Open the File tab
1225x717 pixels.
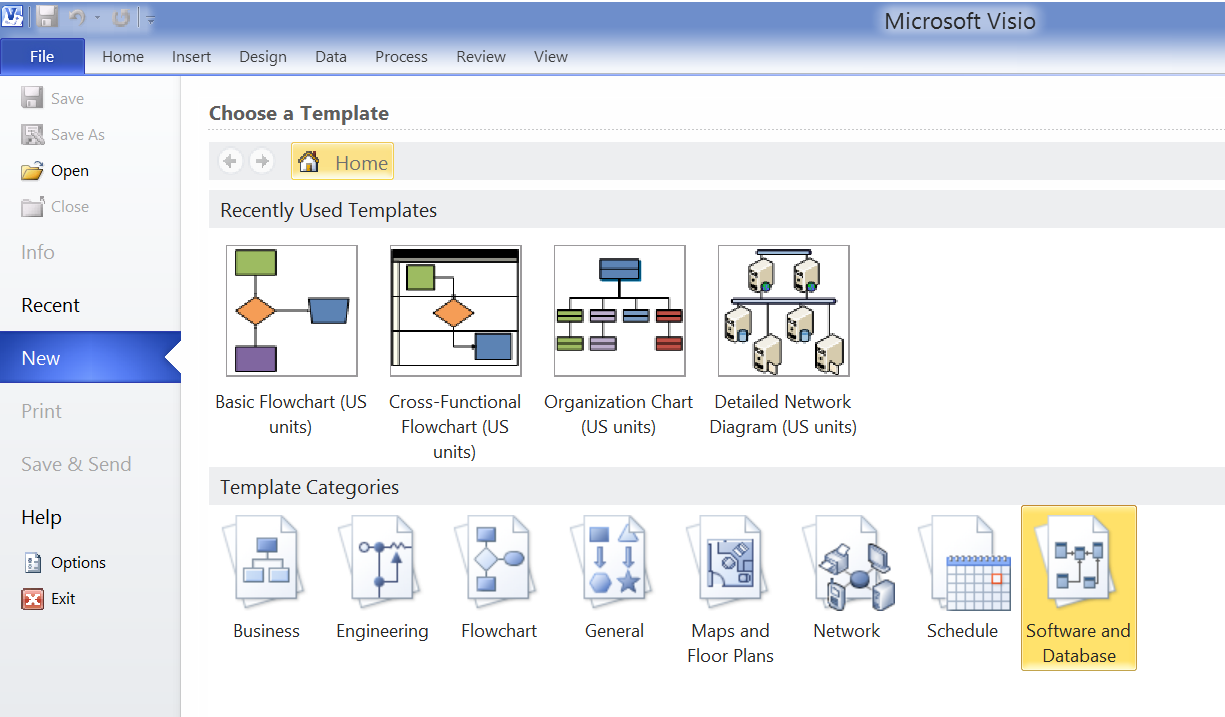pos(42,57)
